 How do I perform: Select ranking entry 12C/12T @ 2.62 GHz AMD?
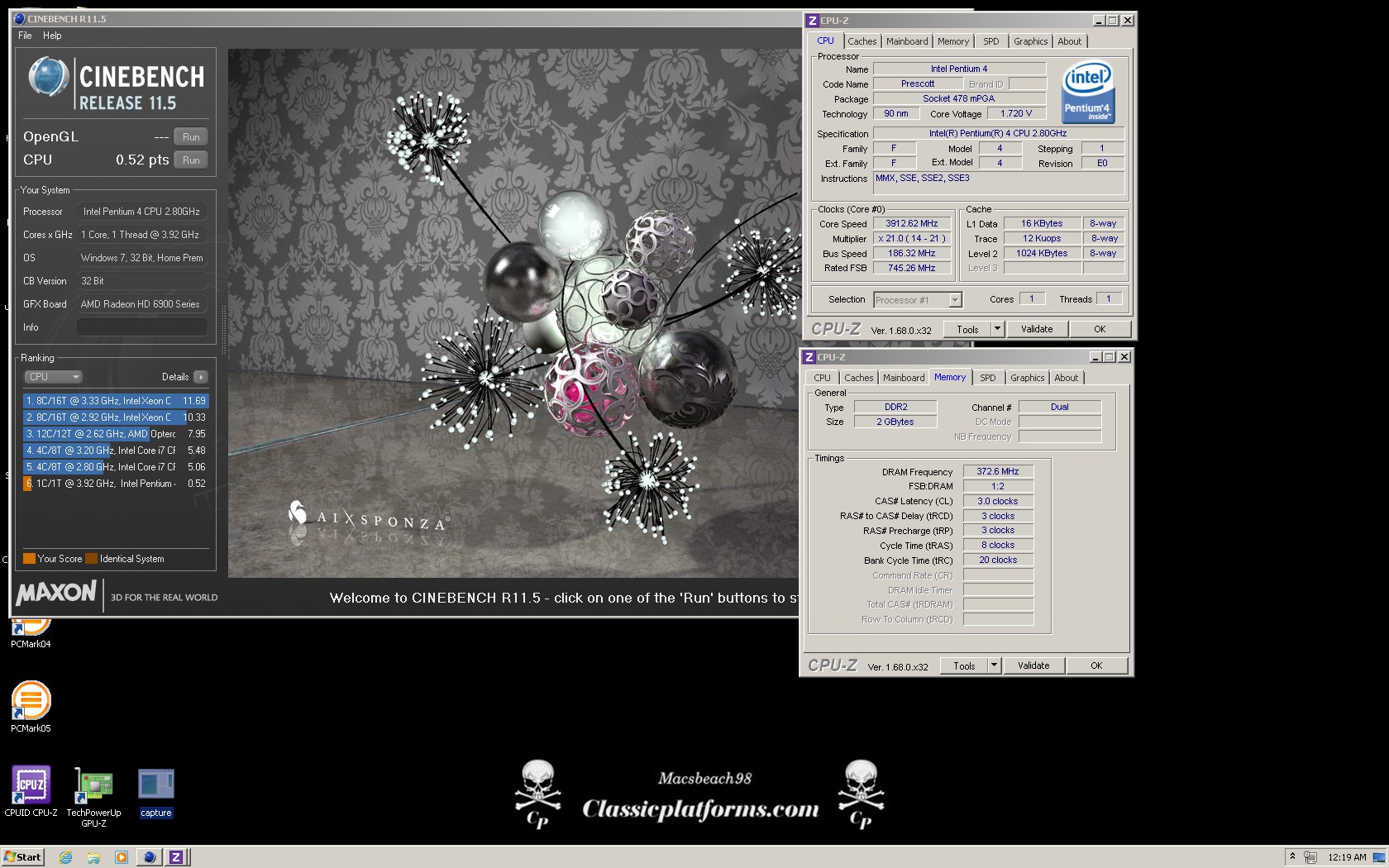click(116, 434)
